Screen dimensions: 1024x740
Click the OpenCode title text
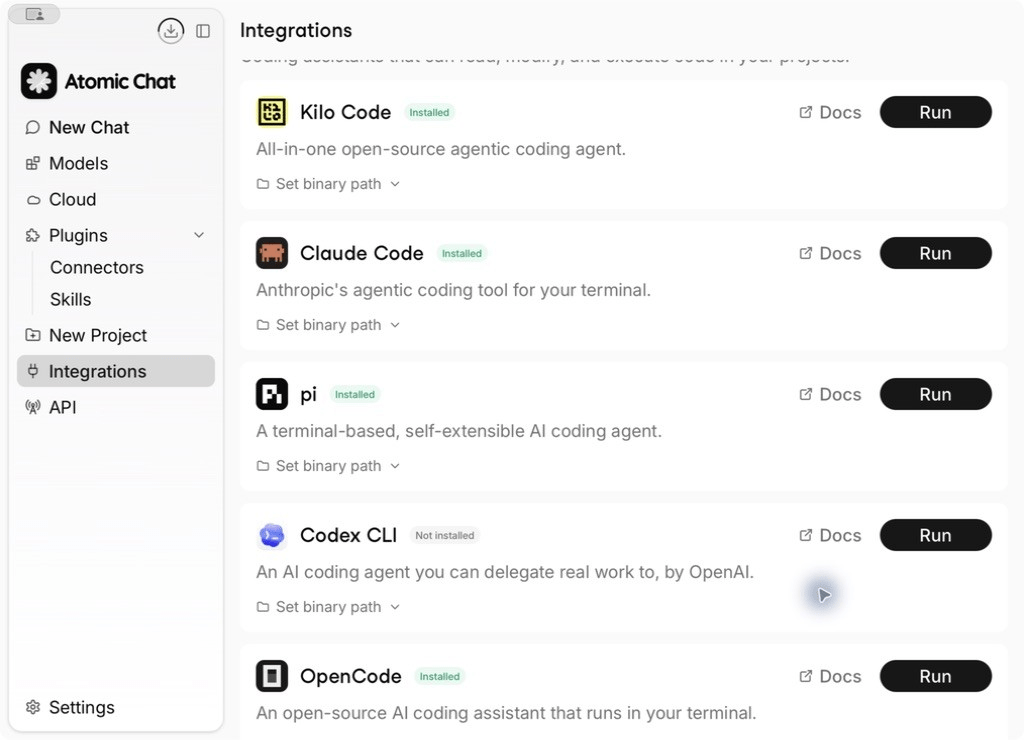click(x=351, y=677)
